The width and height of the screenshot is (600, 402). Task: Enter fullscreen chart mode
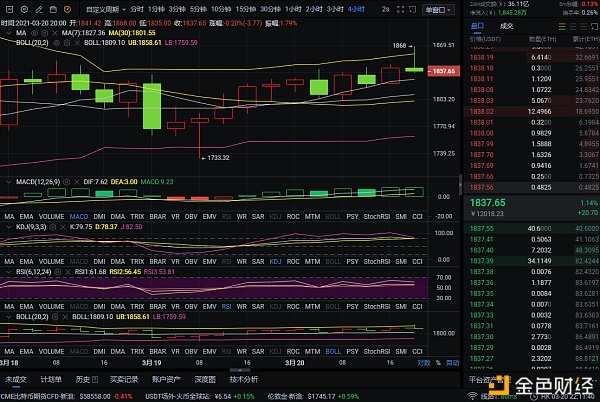(400, 9)
